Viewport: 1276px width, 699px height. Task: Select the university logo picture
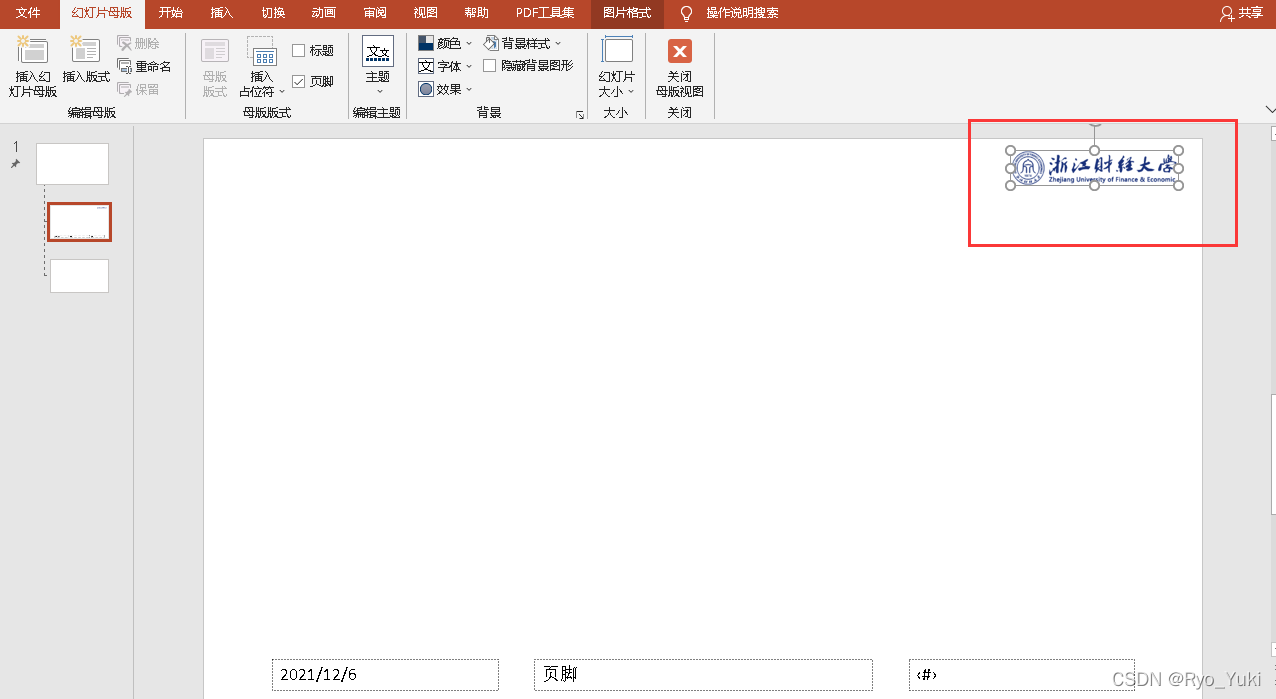(x=1094, y=168)
